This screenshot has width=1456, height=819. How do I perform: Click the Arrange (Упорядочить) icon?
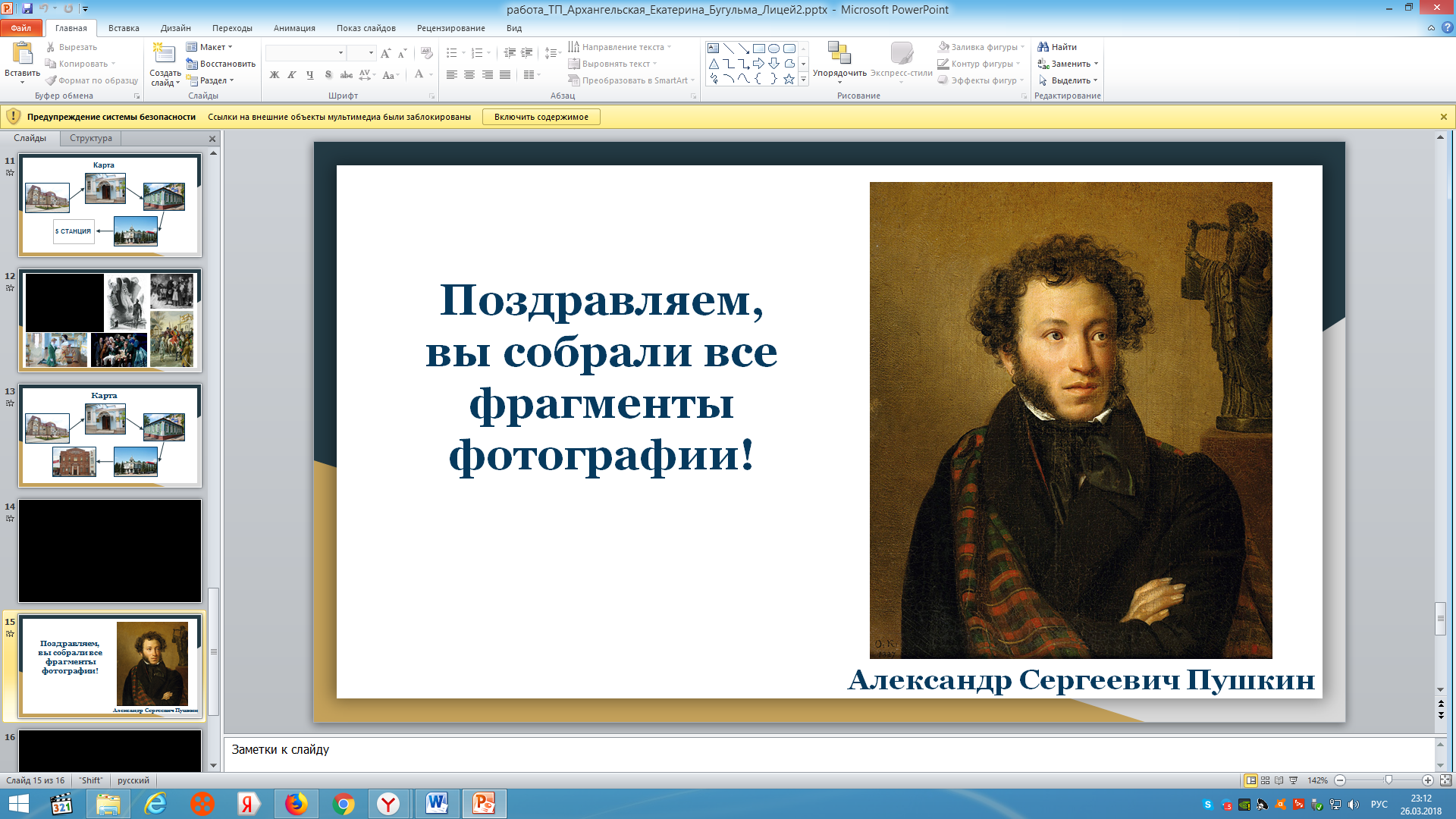[x=839, y=53]
